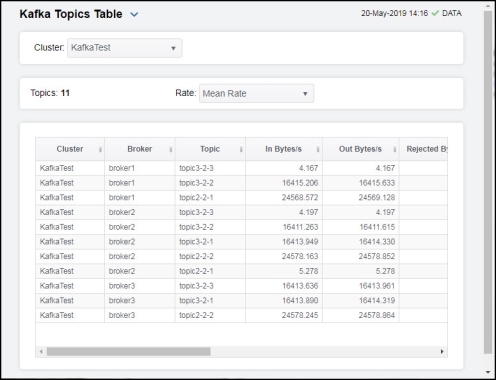
Task: Click the timestamp 20-May-2019 14:16
Action: tap(394, 13)
